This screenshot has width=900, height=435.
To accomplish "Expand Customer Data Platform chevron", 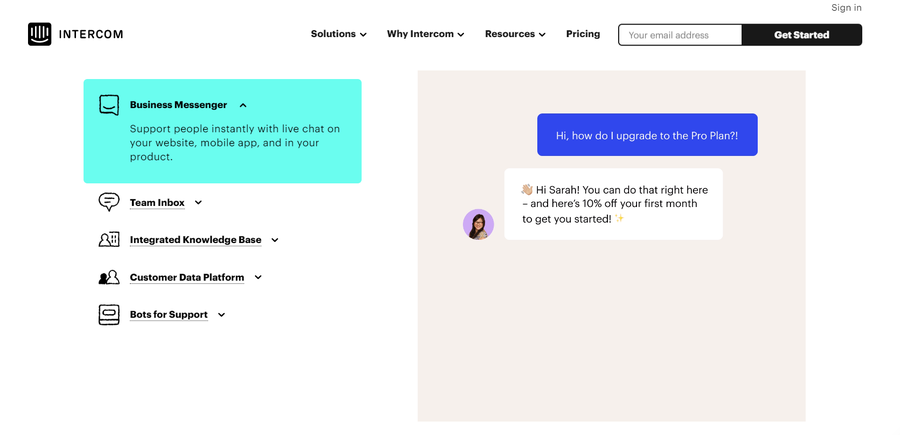I will point(258,277).
